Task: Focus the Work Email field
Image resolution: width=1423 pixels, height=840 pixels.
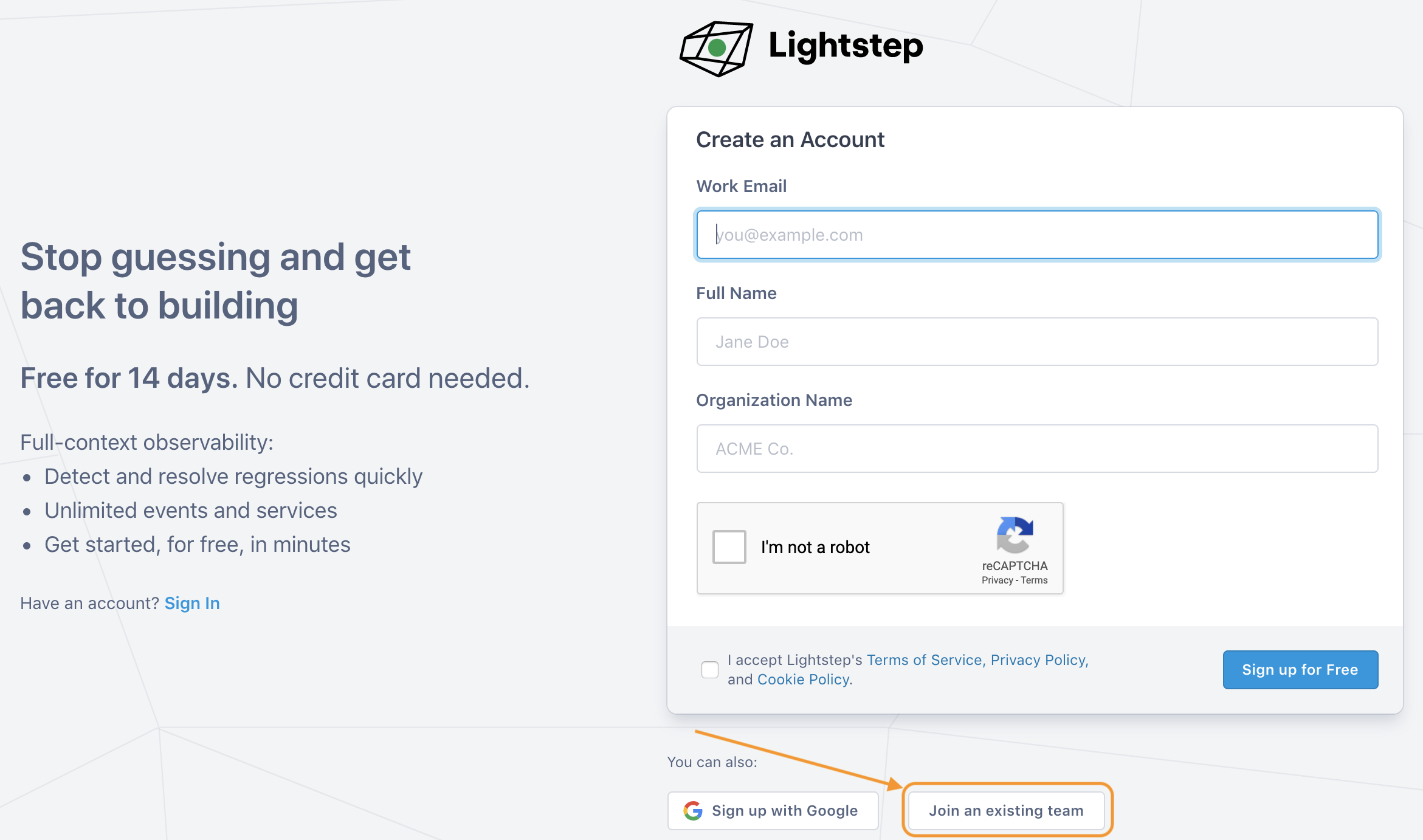Action: click(x=1037, y=235)
